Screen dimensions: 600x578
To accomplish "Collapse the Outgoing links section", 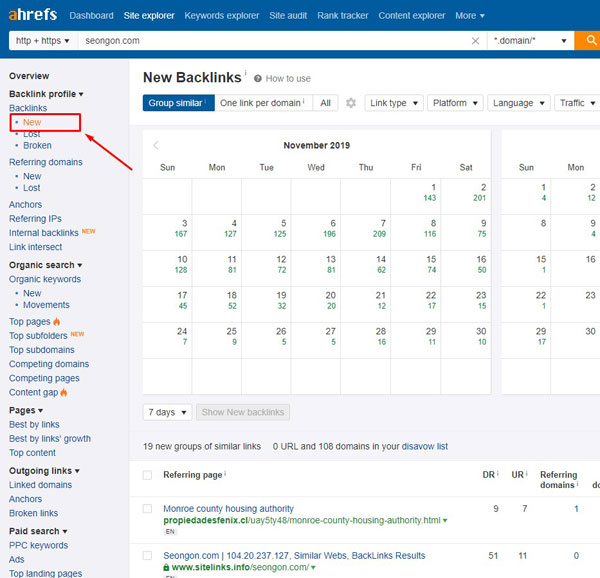I will [x=44, y=471].
